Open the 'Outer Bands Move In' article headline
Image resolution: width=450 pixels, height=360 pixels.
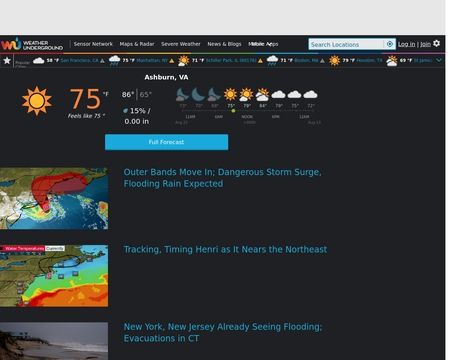click(222, 178)
